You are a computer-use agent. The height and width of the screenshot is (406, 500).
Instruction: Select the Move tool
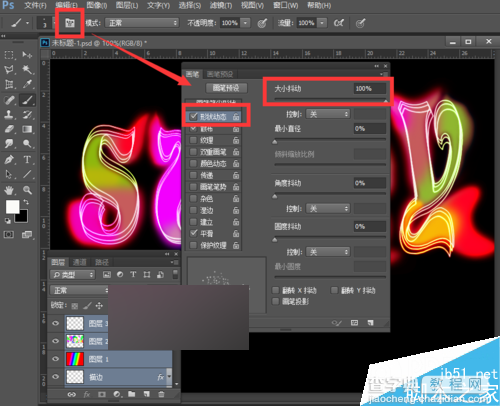pos(27,55)
